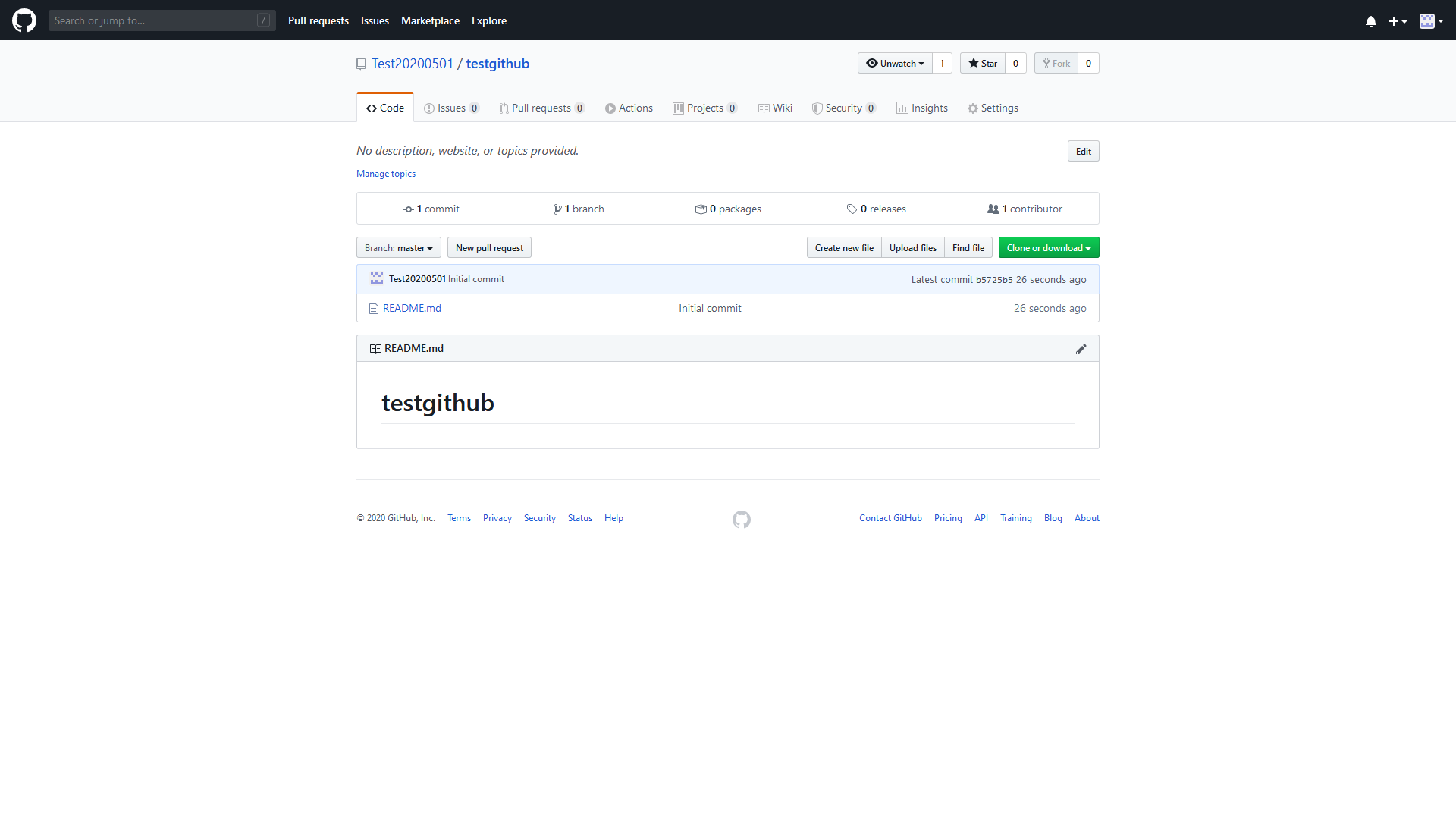Expand Branch: master dropdown
This screenshot has width=1456, height=833.
399,247
